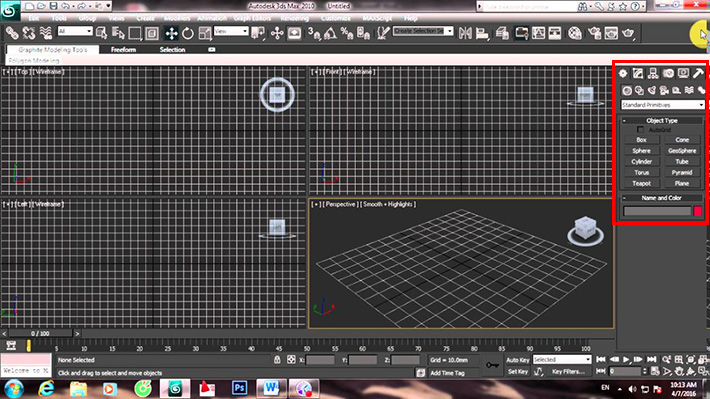710x399 pixels.
Task: Open the Motion command panel tab
Action: (x=668, y=73)
